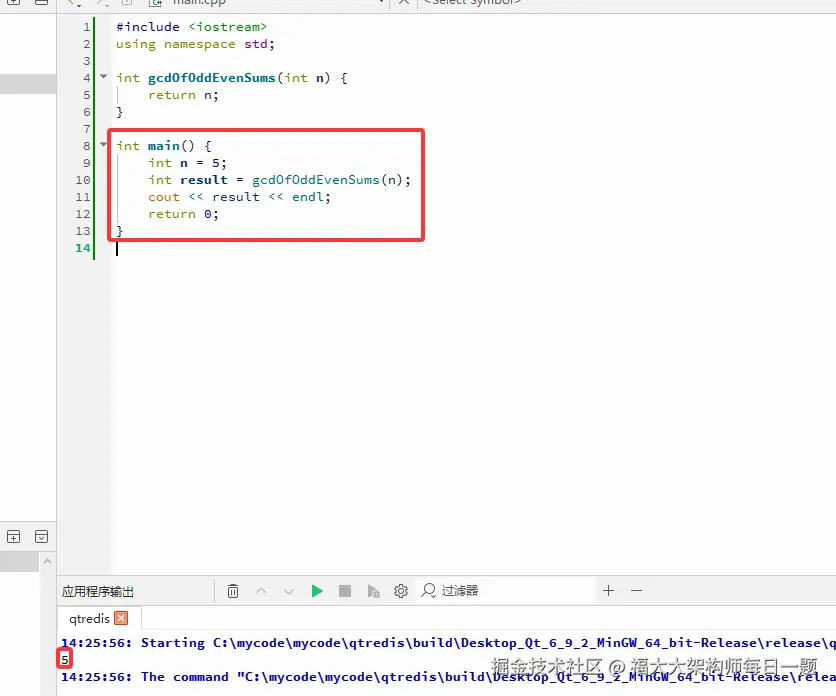Select the qtredis output tab
836x696 pixels.
point(89,619)
